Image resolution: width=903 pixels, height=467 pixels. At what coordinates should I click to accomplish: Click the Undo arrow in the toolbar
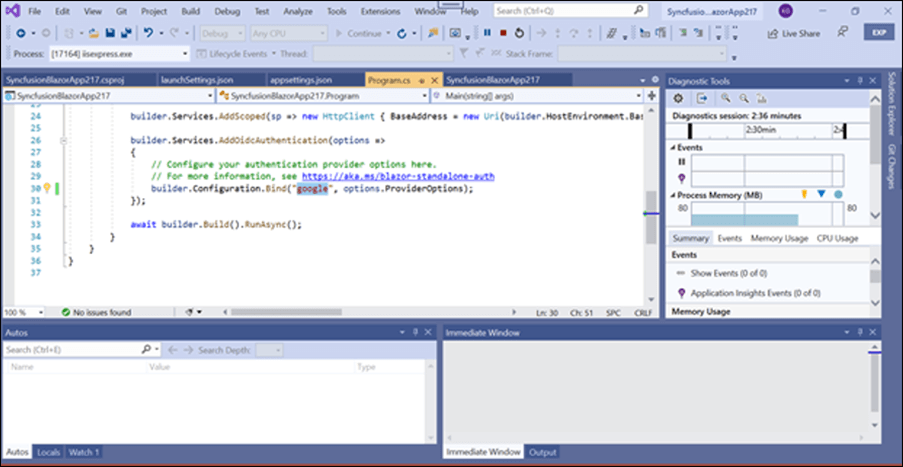point(147,33)
